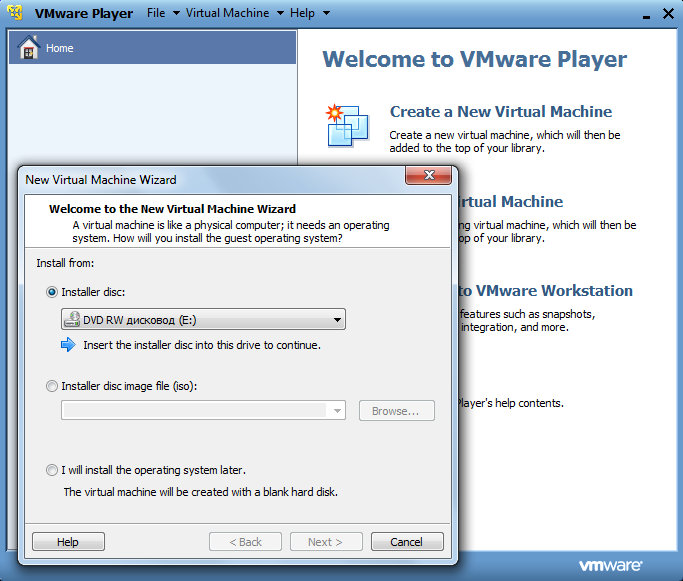The image size is (683, 581).
Task: Click the Home tab in the library
Action: [152, 47]
